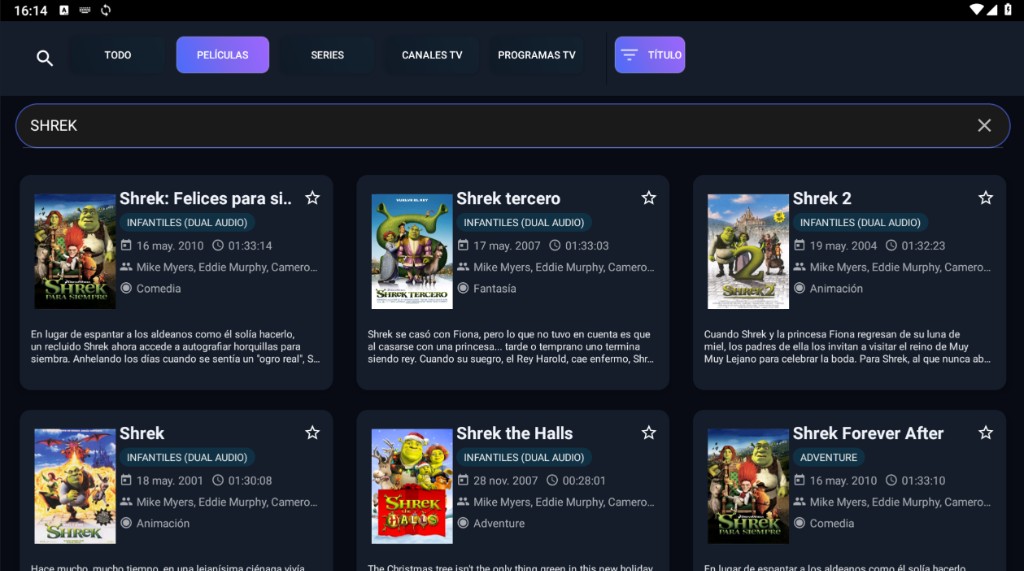Open the Shrek 2 poster
The height and width of the screenshot is (571, 1024).
(x=748, y=251)
